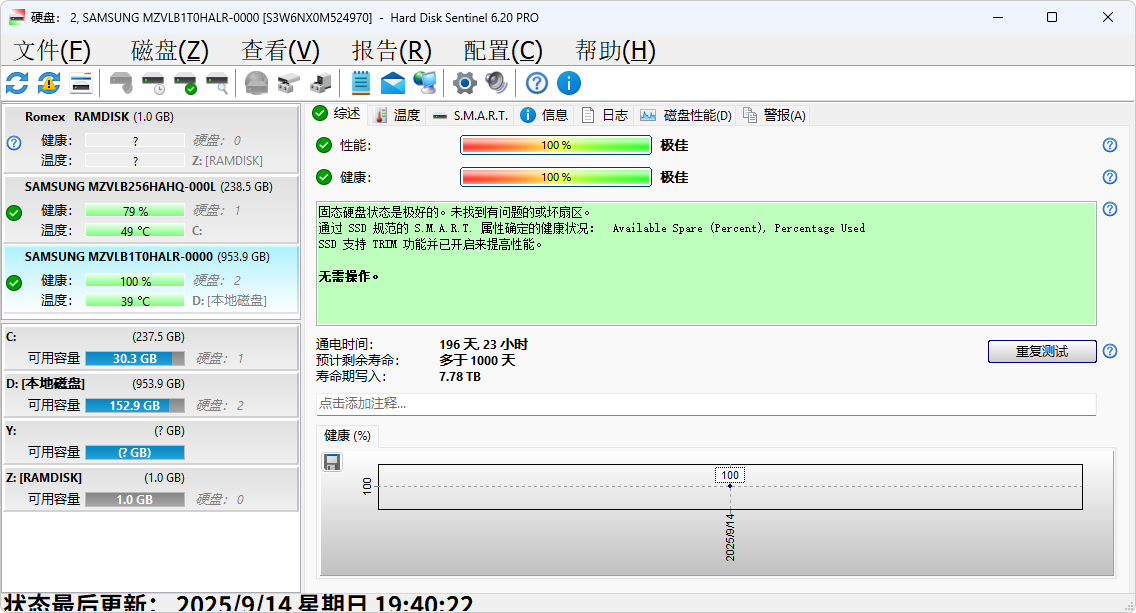Image resolution: width=1136 pixels, height=613 pixels.
Task: Open the 报告(R) menu
Action: point(391,51)
